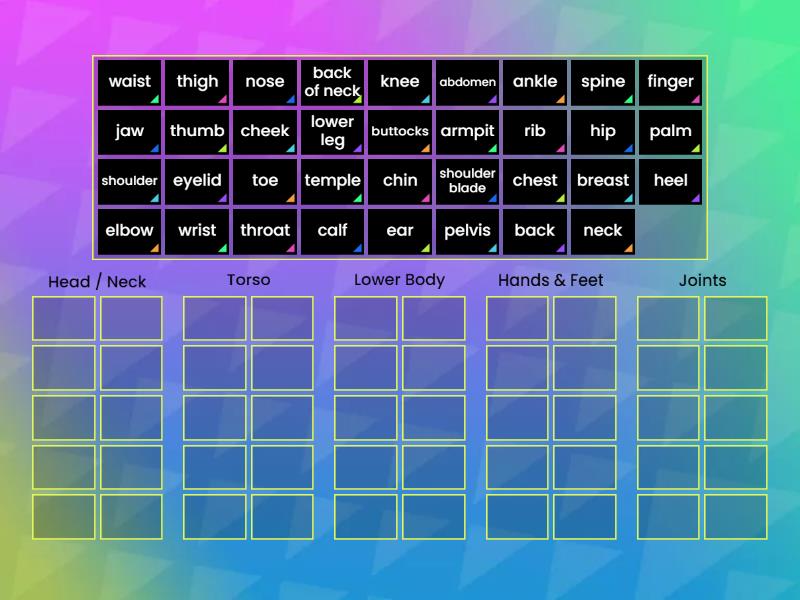Select the 'chest' word tile

coord(535,182)
